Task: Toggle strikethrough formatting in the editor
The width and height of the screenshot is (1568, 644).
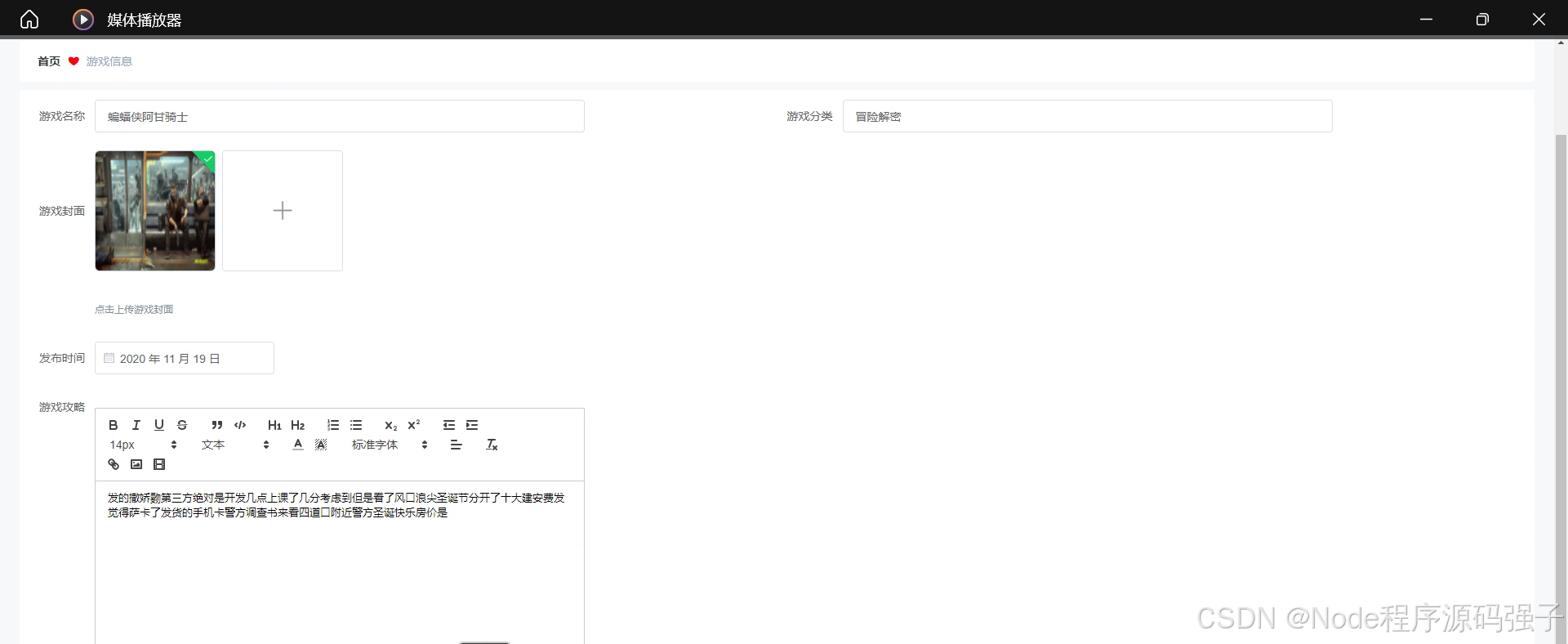Action: 182,425
